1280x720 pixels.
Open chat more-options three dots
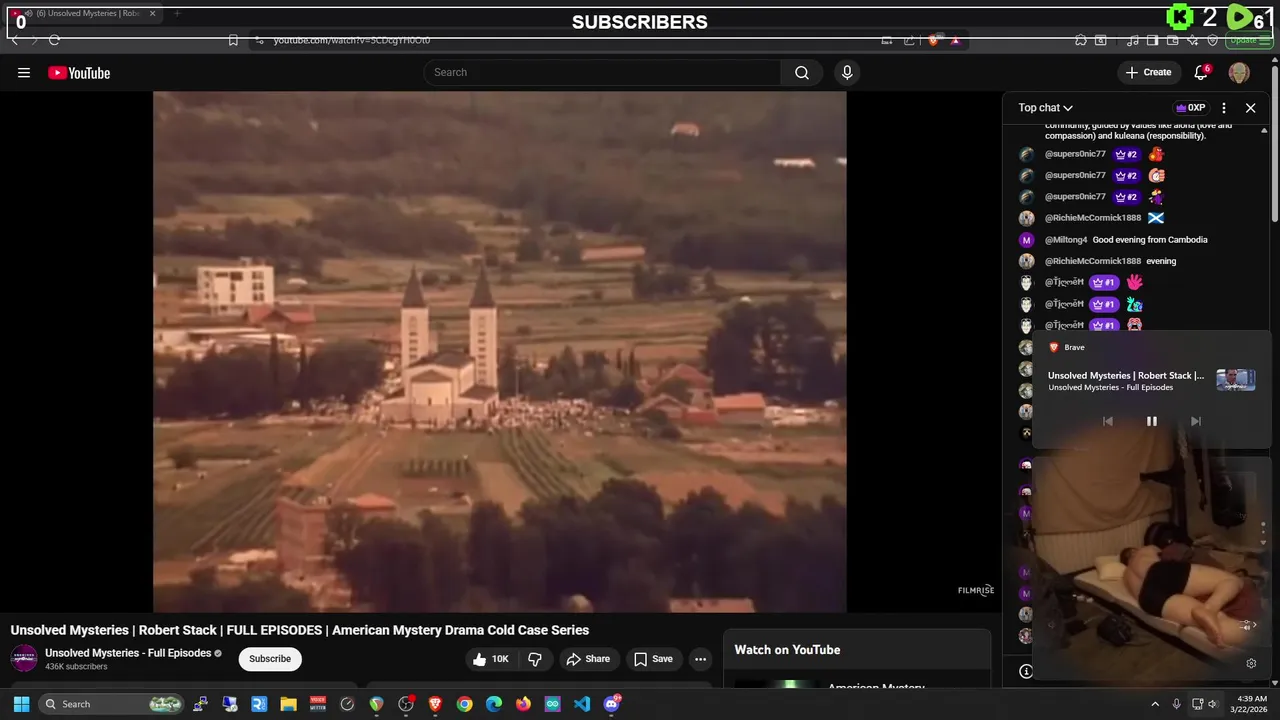[x=1224, y=108]
